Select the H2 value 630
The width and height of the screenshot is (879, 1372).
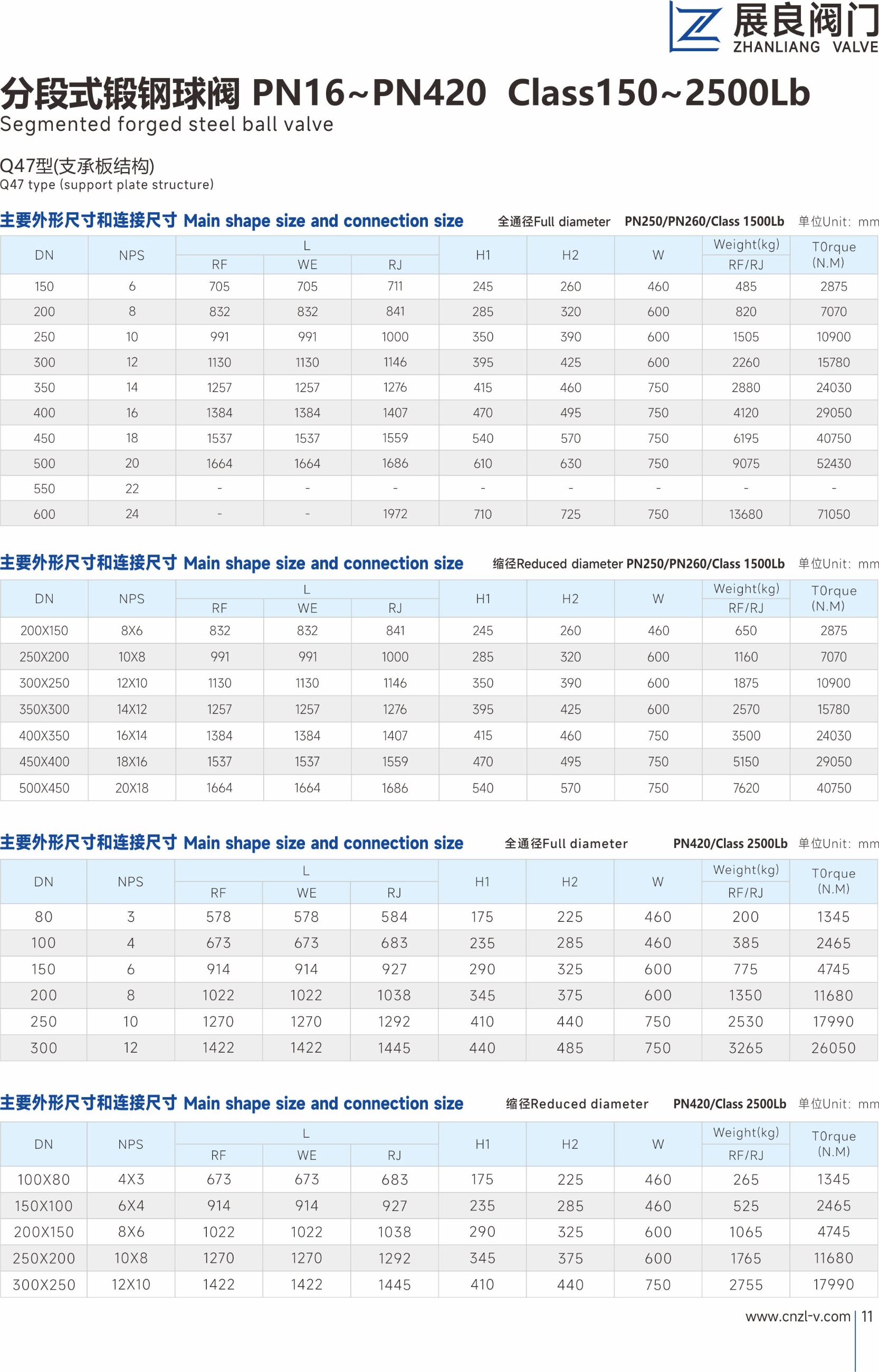[x=570, y=463]
